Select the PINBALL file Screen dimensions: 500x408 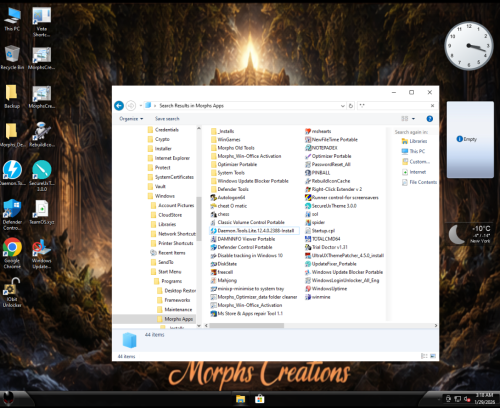pos(318,173)
